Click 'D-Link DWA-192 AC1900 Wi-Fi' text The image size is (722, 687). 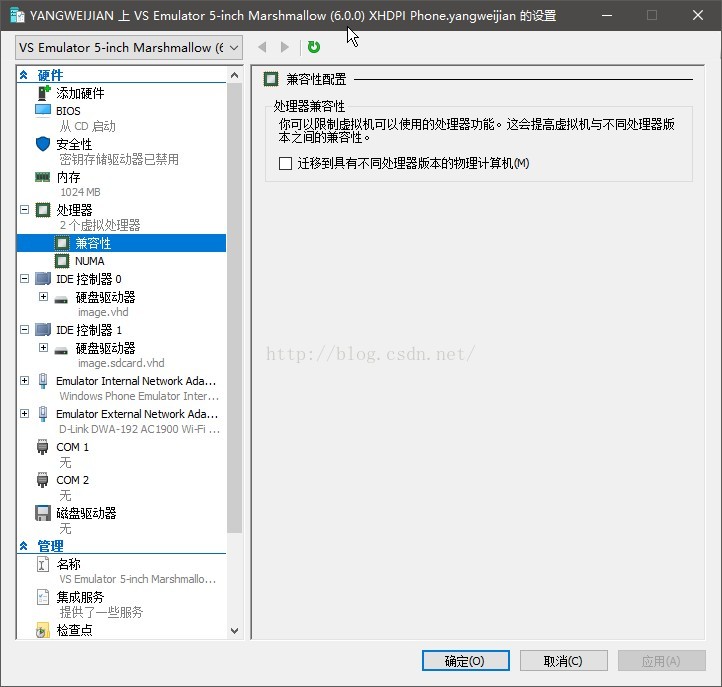[x=140, y=429]
